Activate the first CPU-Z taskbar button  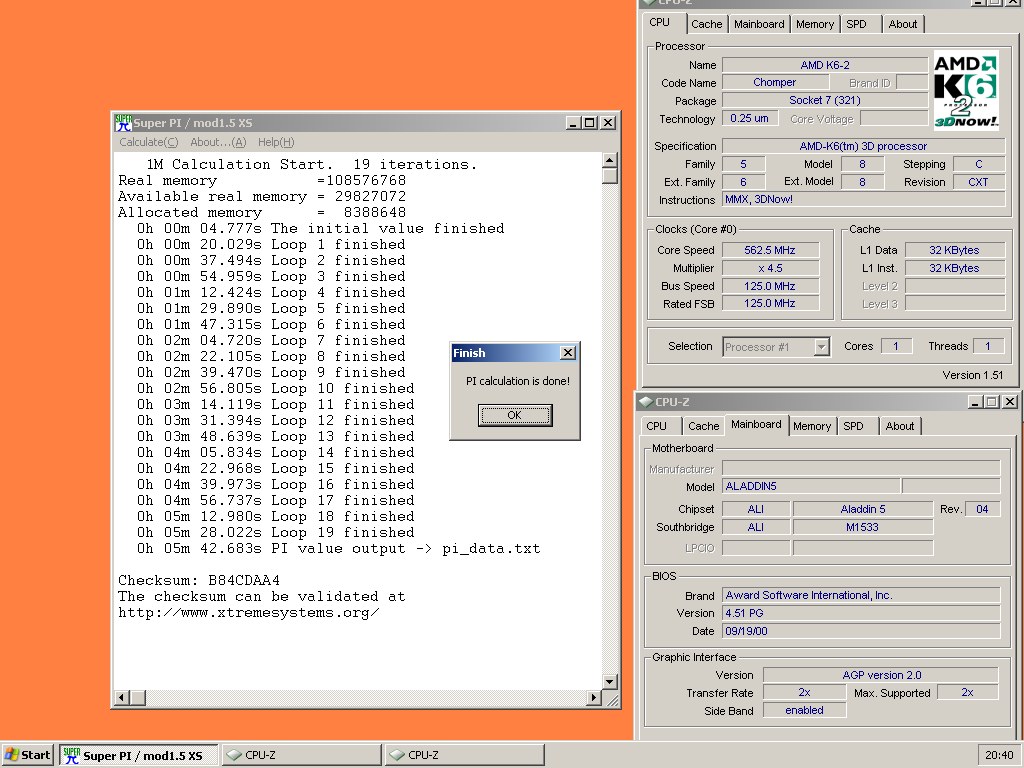[301, 755]
